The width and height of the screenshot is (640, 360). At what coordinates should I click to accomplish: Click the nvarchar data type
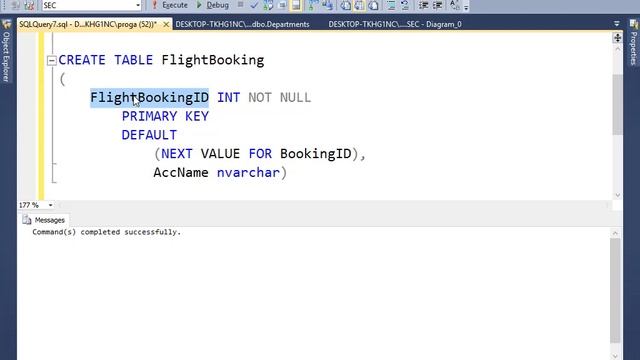click(248, 173)
